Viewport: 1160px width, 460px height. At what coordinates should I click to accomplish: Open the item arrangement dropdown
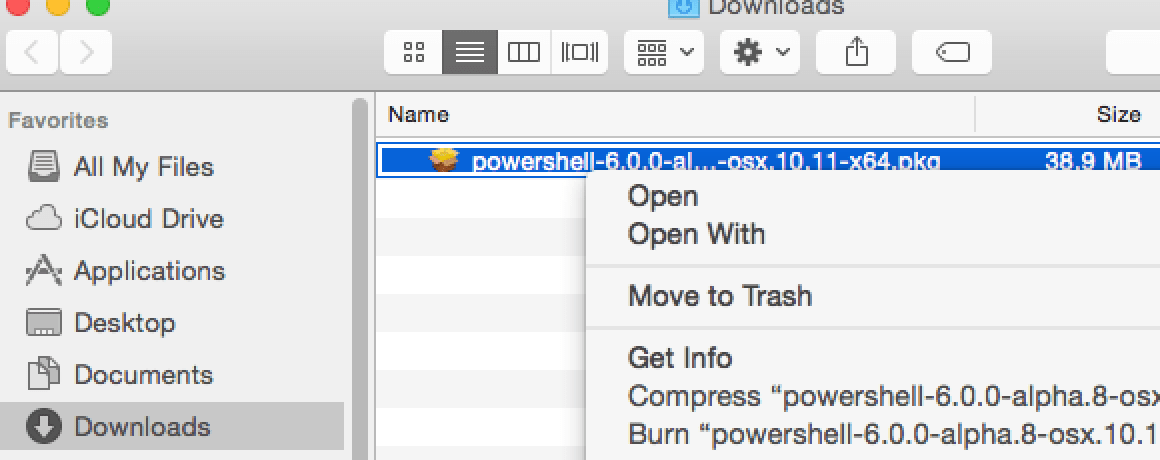[664, 53]
